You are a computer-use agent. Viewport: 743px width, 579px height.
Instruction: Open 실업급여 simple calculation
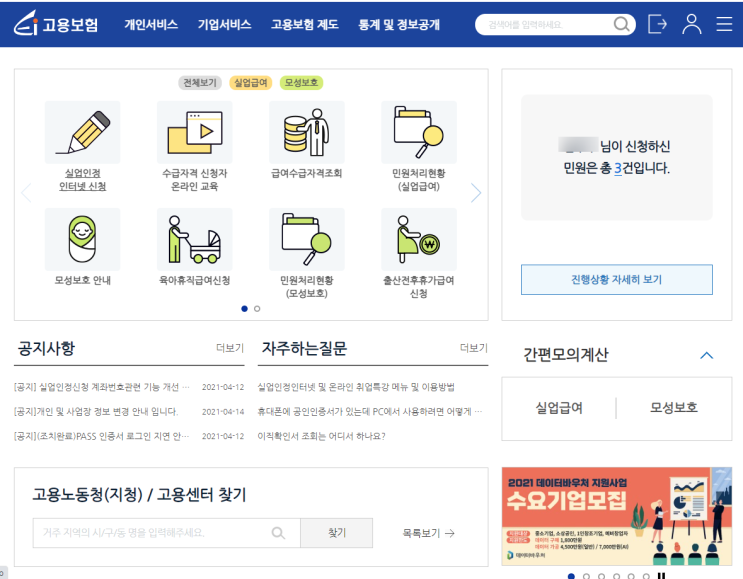559,407
